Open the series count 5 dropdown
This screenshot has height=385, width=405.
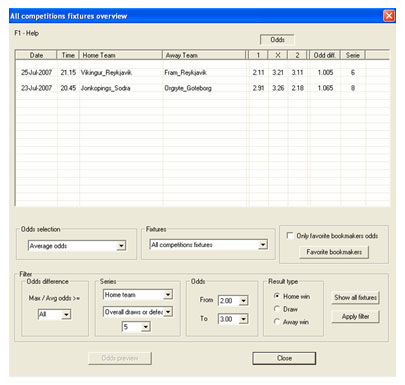[x=145, y=327]
